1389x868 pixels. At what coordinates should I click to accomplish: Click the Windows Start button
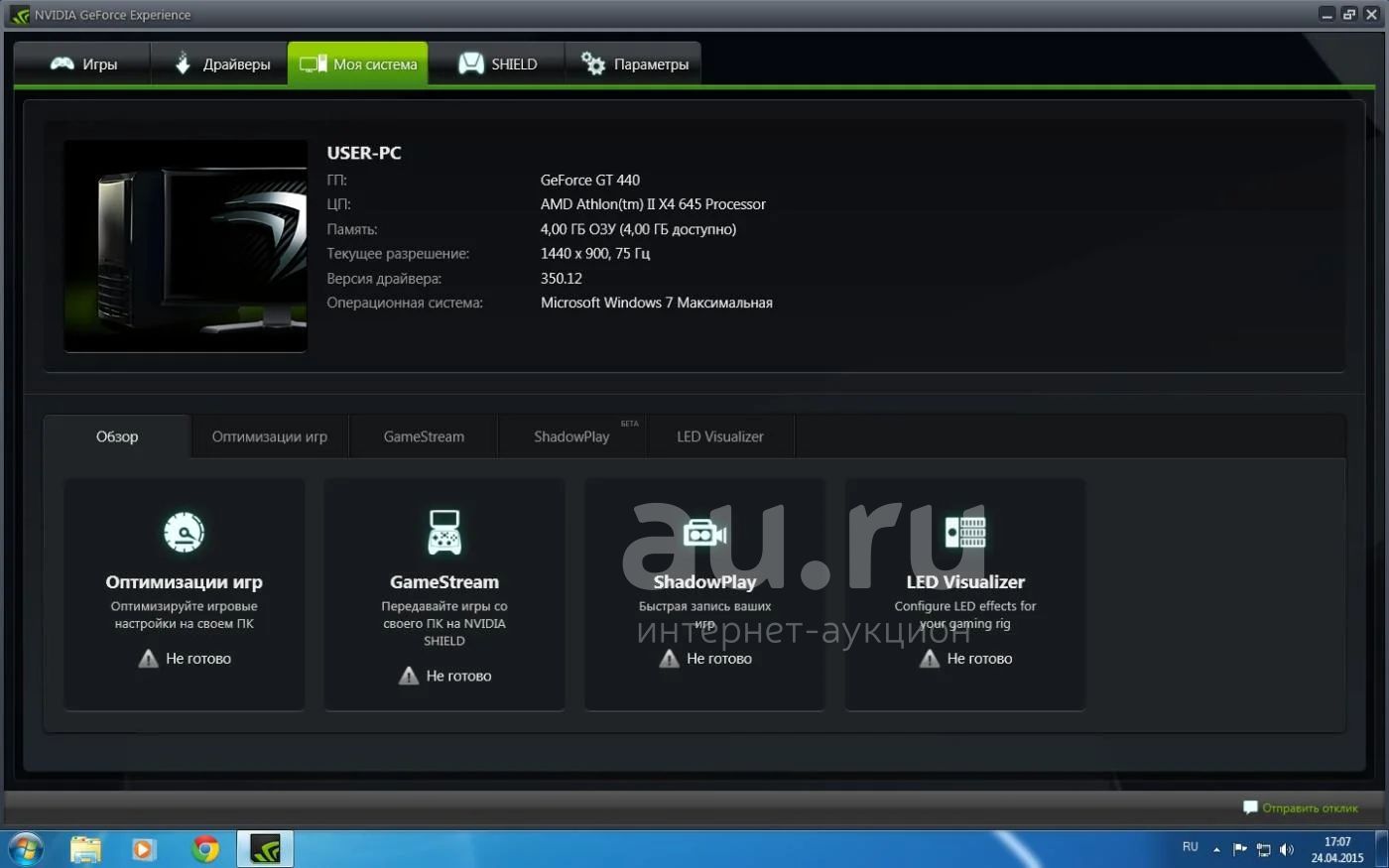25,849
